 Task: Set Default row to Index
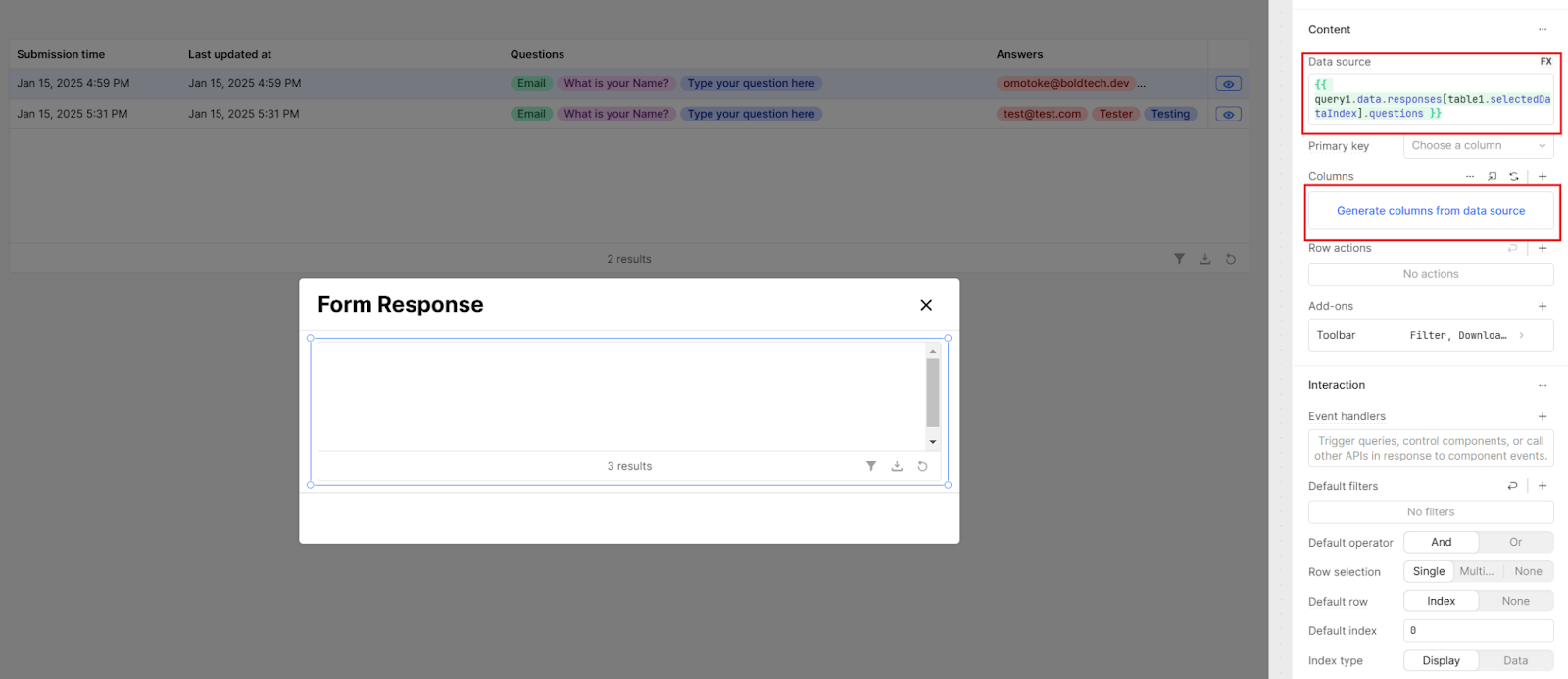pos(1441,602)
